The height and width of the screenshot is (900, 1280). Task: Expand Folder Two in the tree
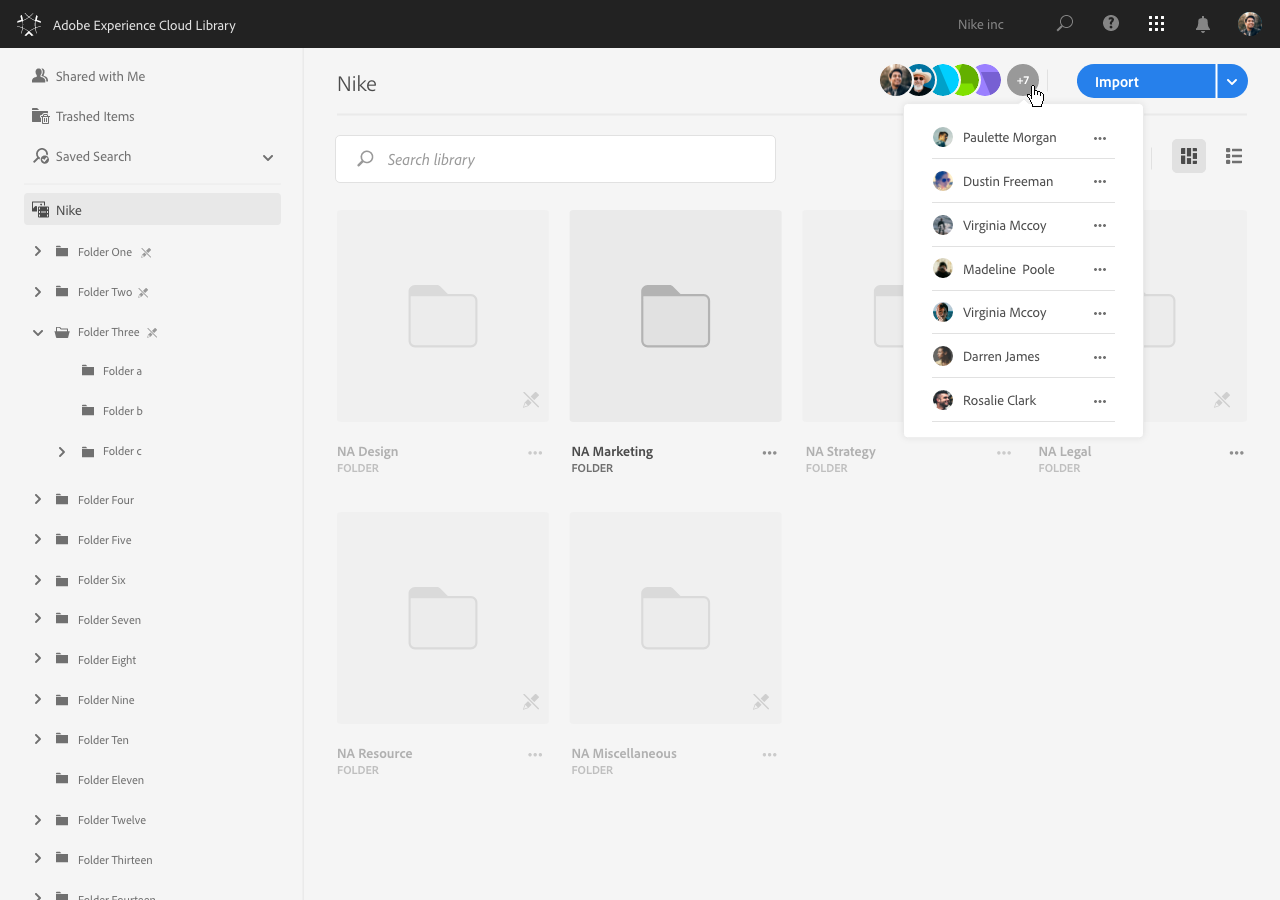pos(38,291)
